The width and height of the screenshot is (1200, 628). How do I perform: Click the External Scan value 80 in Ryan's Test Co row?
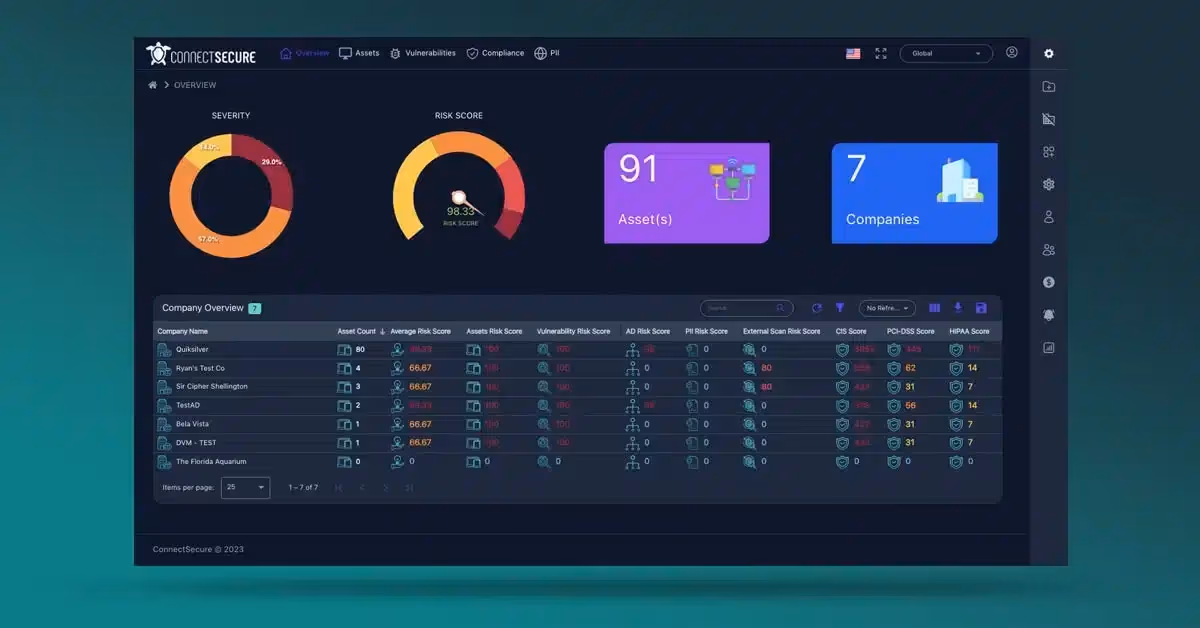[x=766, y=368]
